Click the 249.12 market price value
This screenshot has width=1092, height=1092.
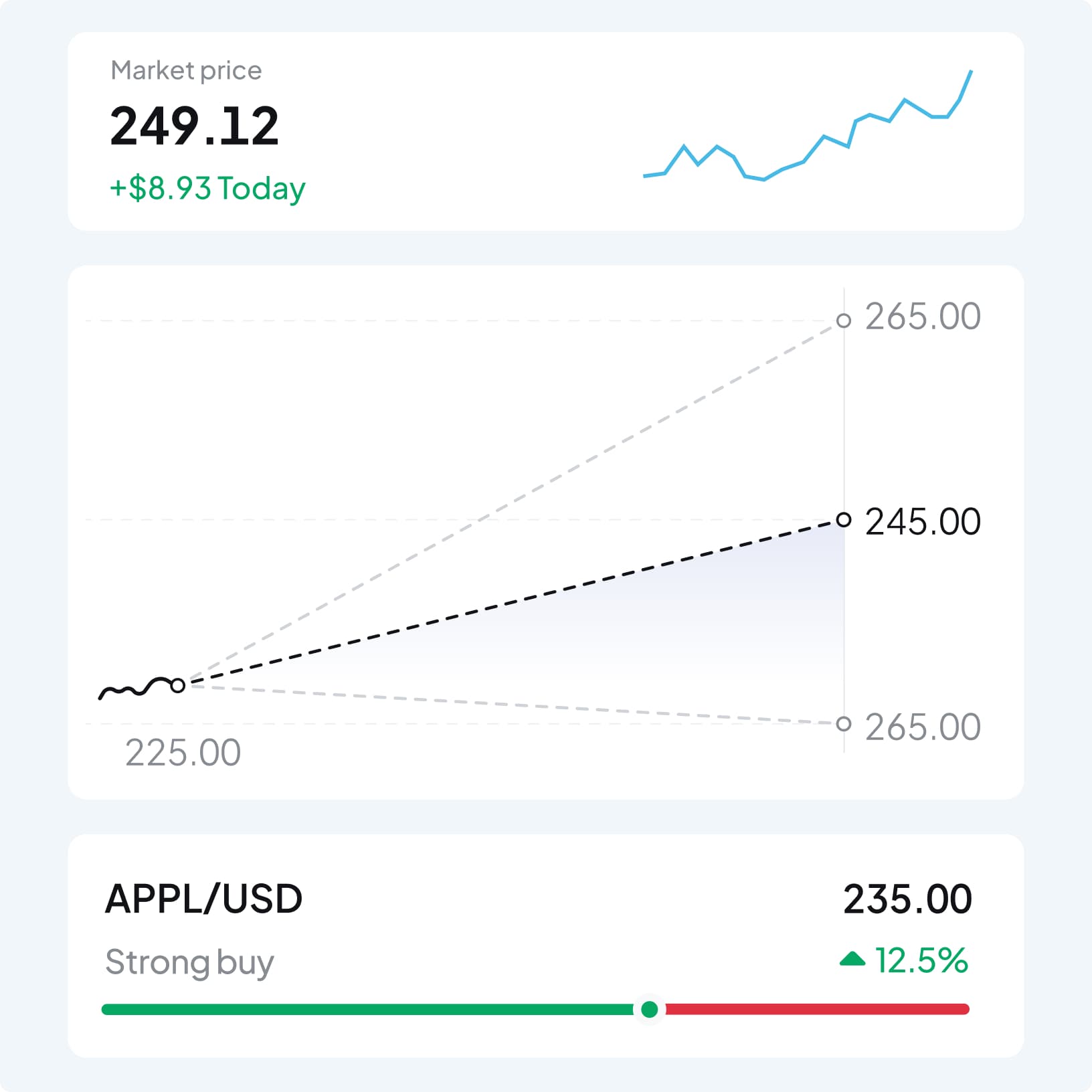point(194,126)
